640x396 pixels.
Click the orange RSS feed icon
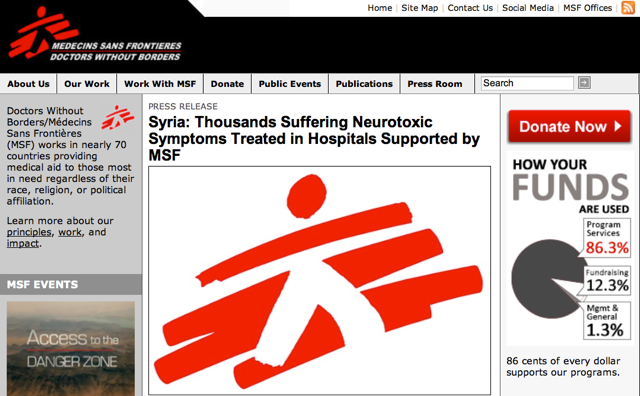tap(628, 7)
